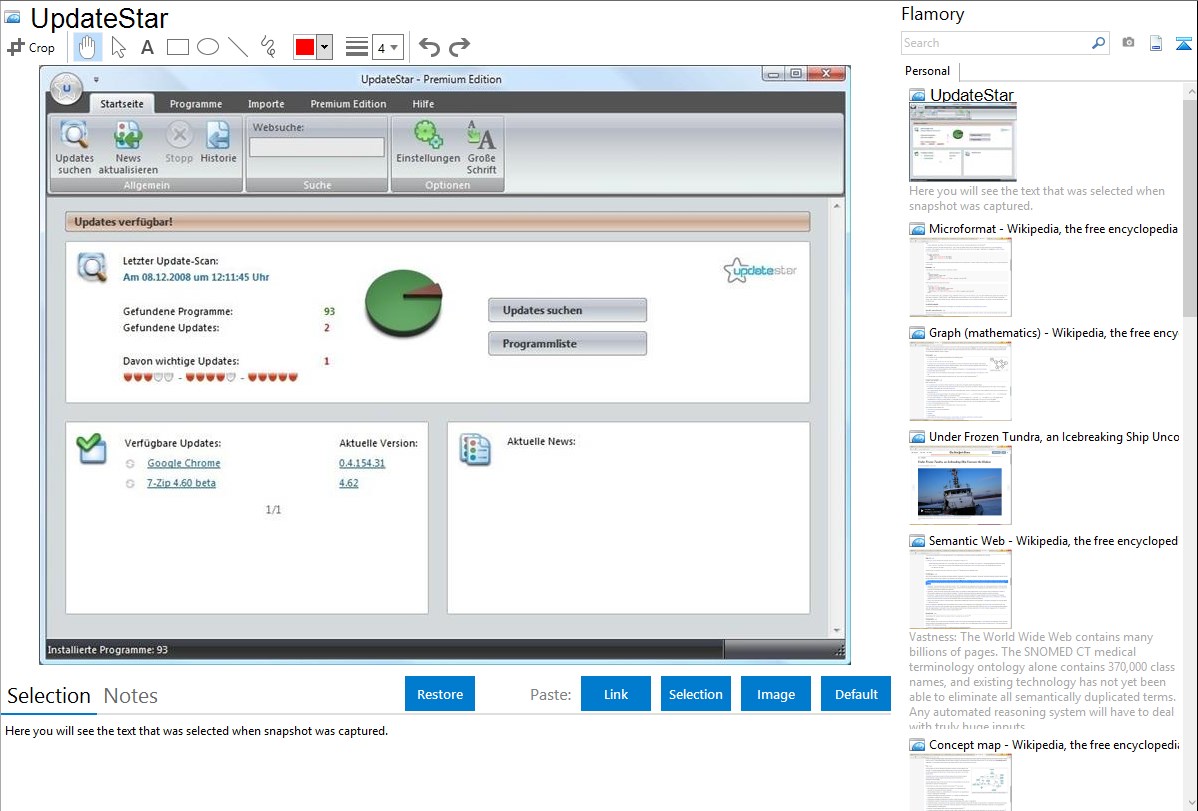Select the ellipse drawing tool
Image resolution: width=1198 pixels, height=811 pixels.
click(208, 47)
